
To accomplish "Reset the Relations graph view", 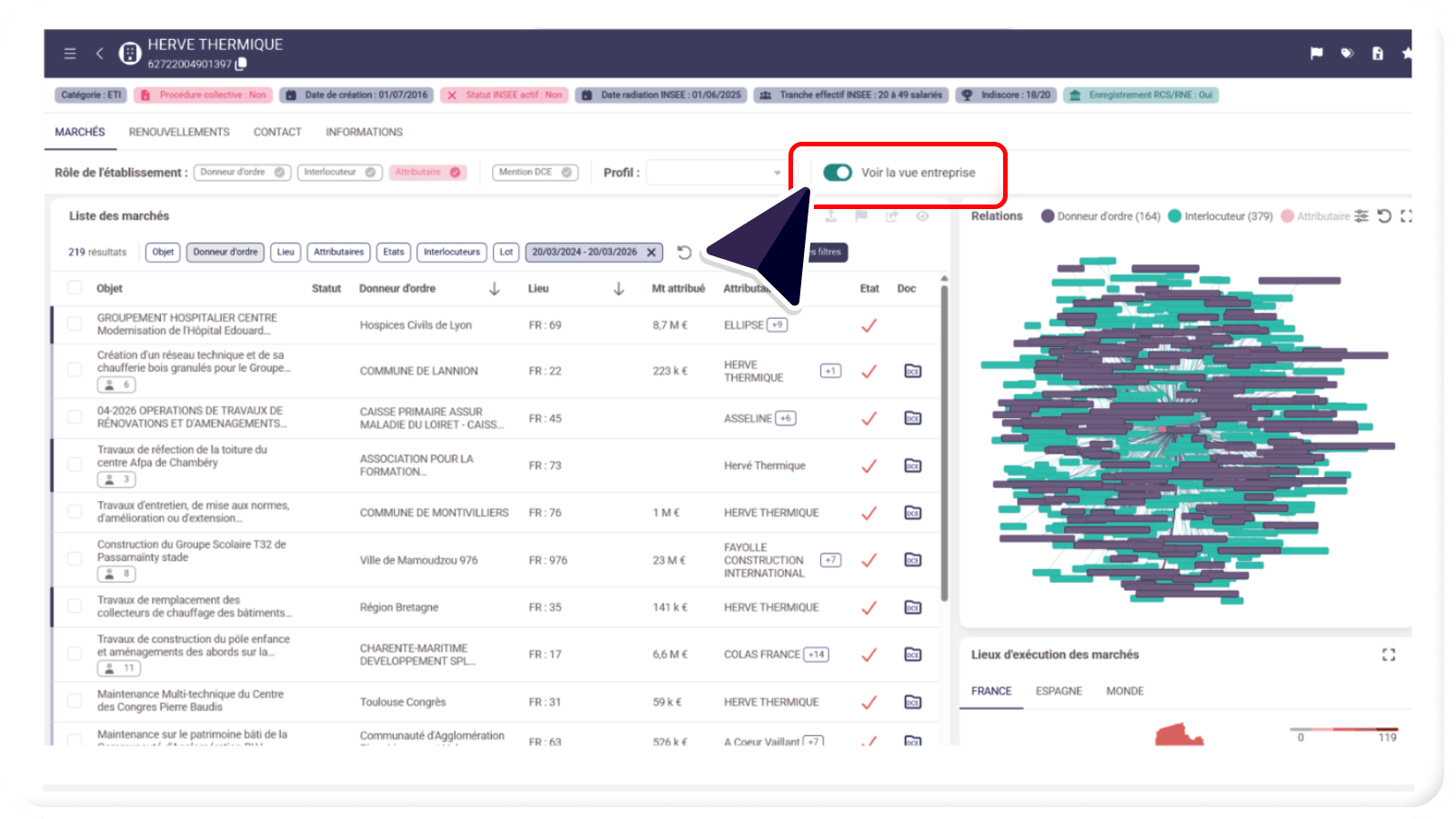I will click(x=1384, y=216).
